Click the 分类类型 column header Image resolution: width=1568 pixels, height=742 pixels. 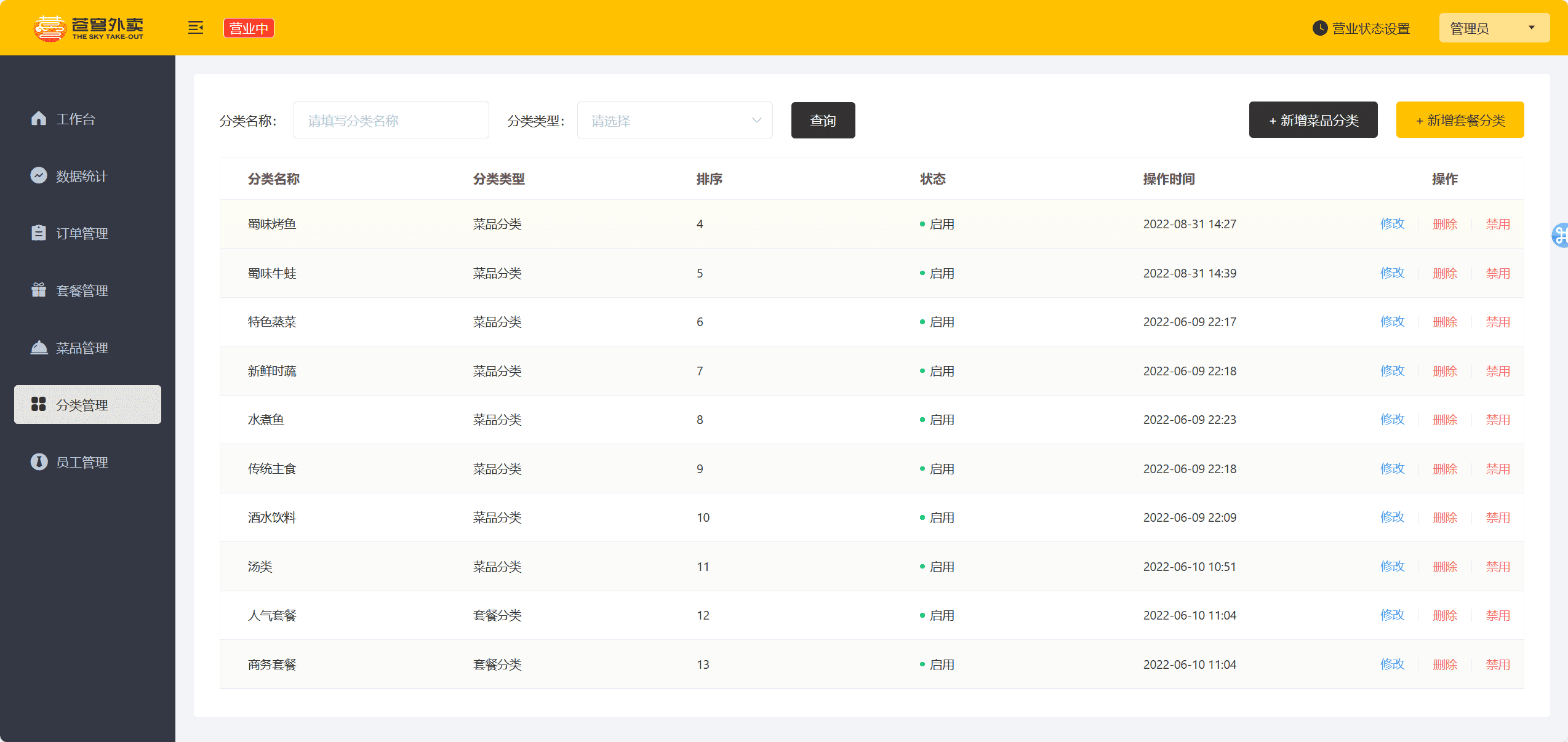(498, 179)
